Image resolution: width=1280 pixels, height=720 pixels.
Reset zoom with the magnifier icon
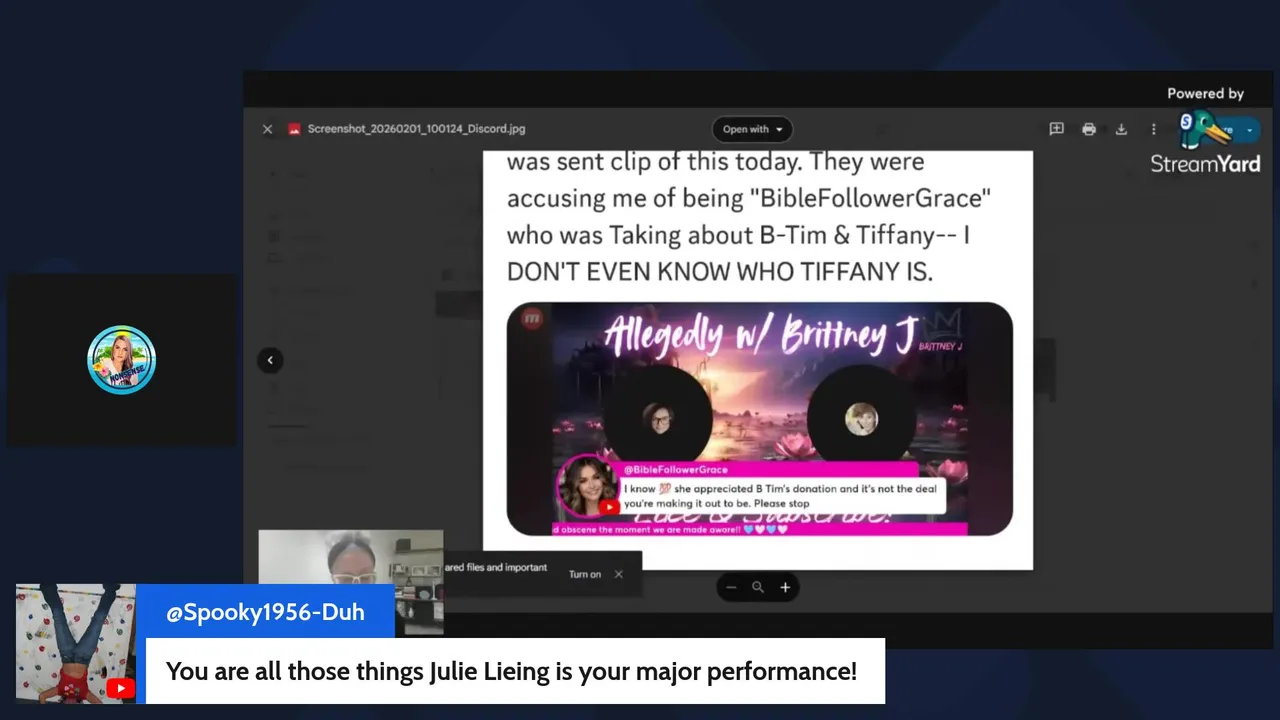(x=758, y=588)
